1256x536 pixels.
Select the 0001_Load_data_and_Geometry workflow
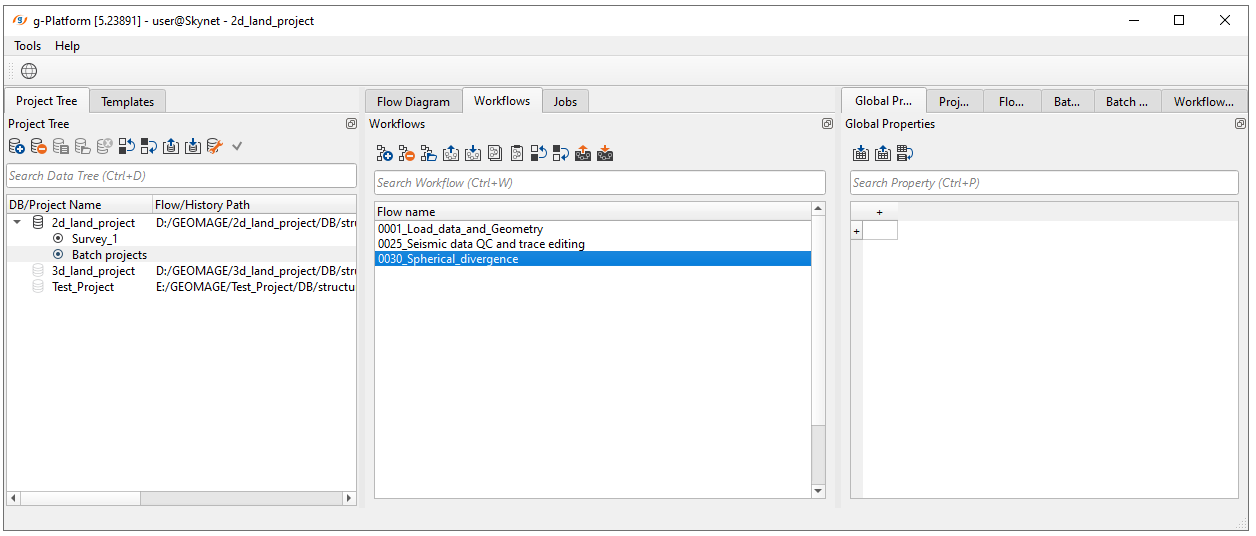point(460,229)
